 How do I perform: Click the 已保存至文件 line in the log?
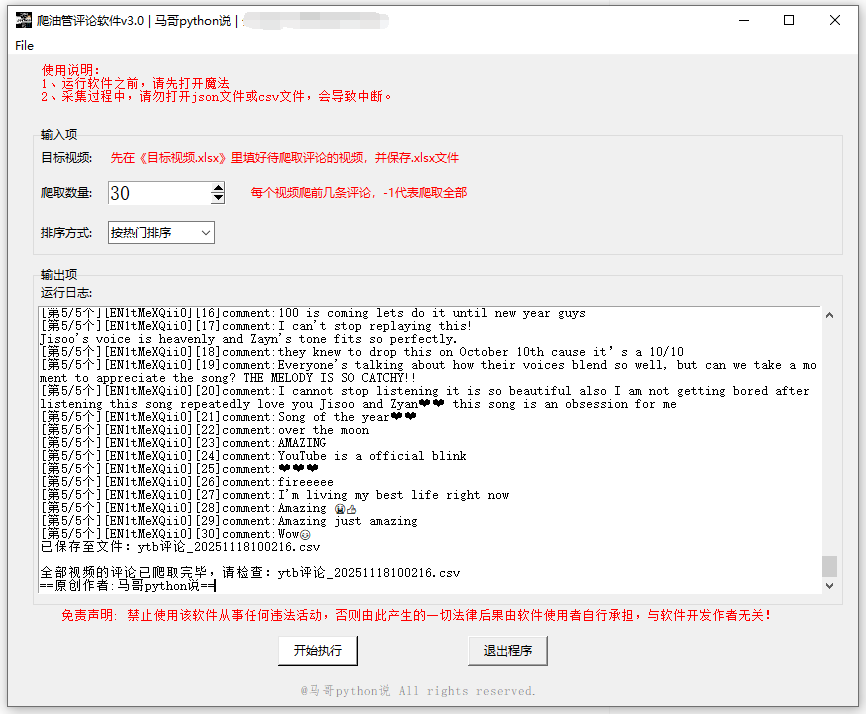(x=180, y=547)
